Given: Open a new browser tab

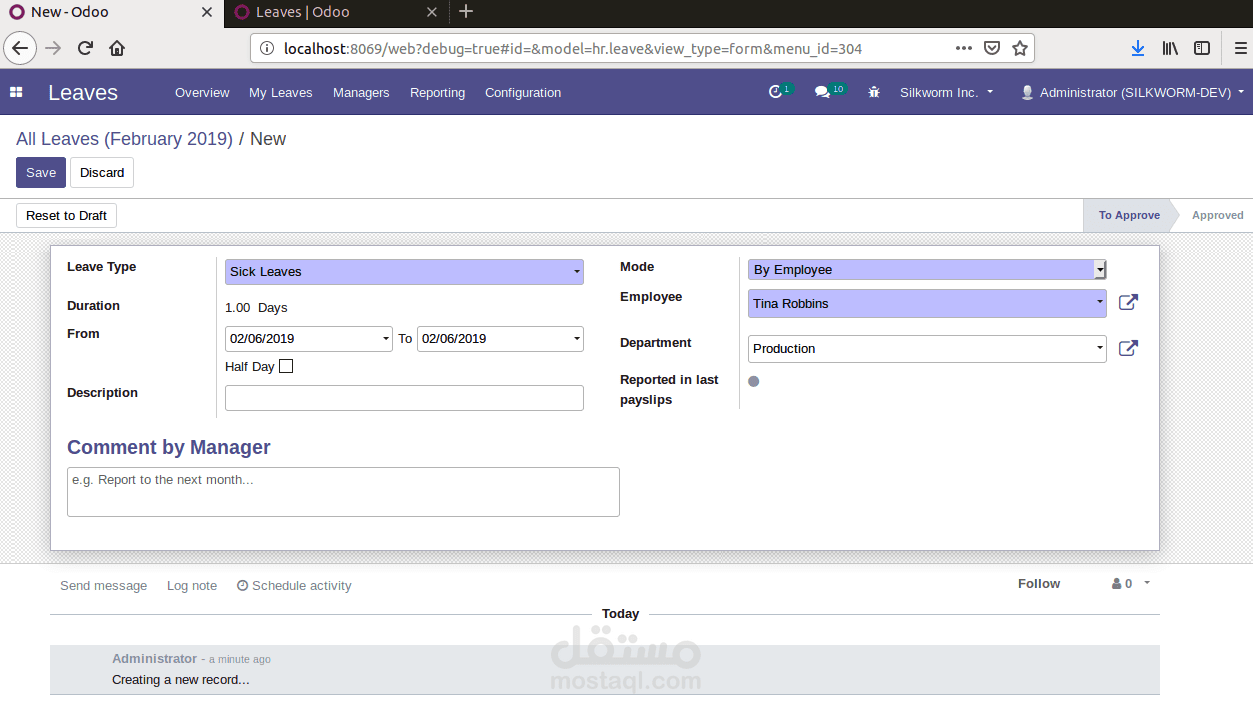Looking at the screenshot, I should [x=466, y=12].
